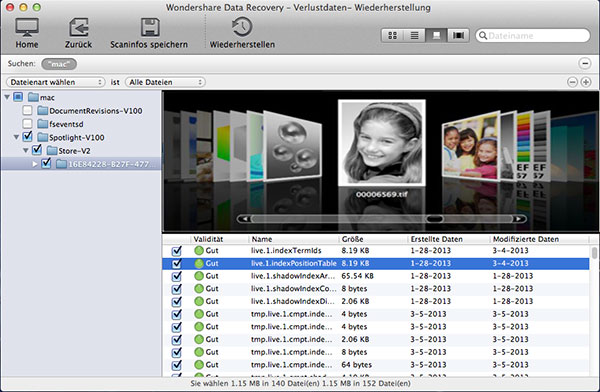
Task: Click the fseventsd folder icon
Action: point(42,124)
